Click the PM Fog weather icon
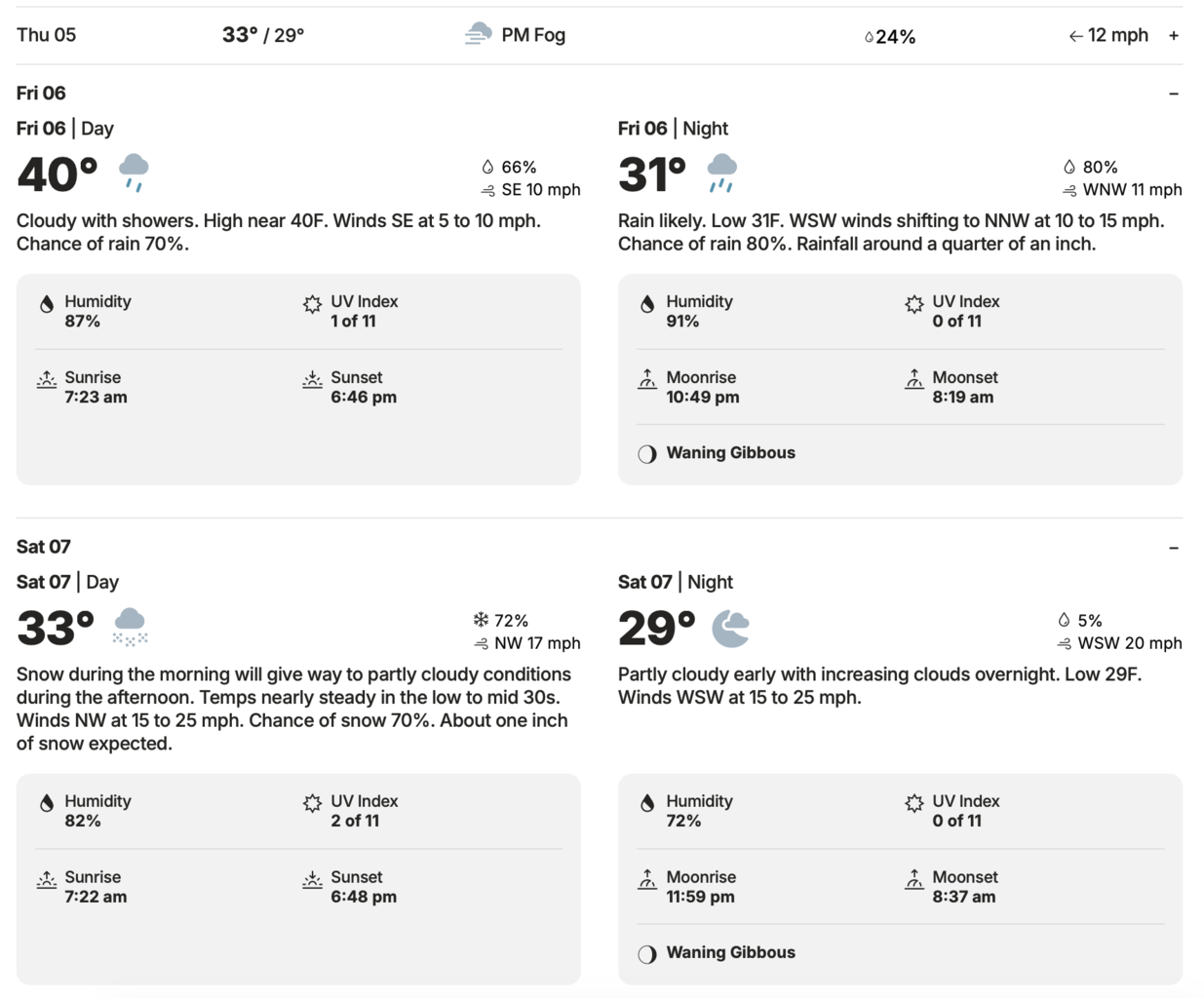The image size is (1204, 998). tap(478, 35)
